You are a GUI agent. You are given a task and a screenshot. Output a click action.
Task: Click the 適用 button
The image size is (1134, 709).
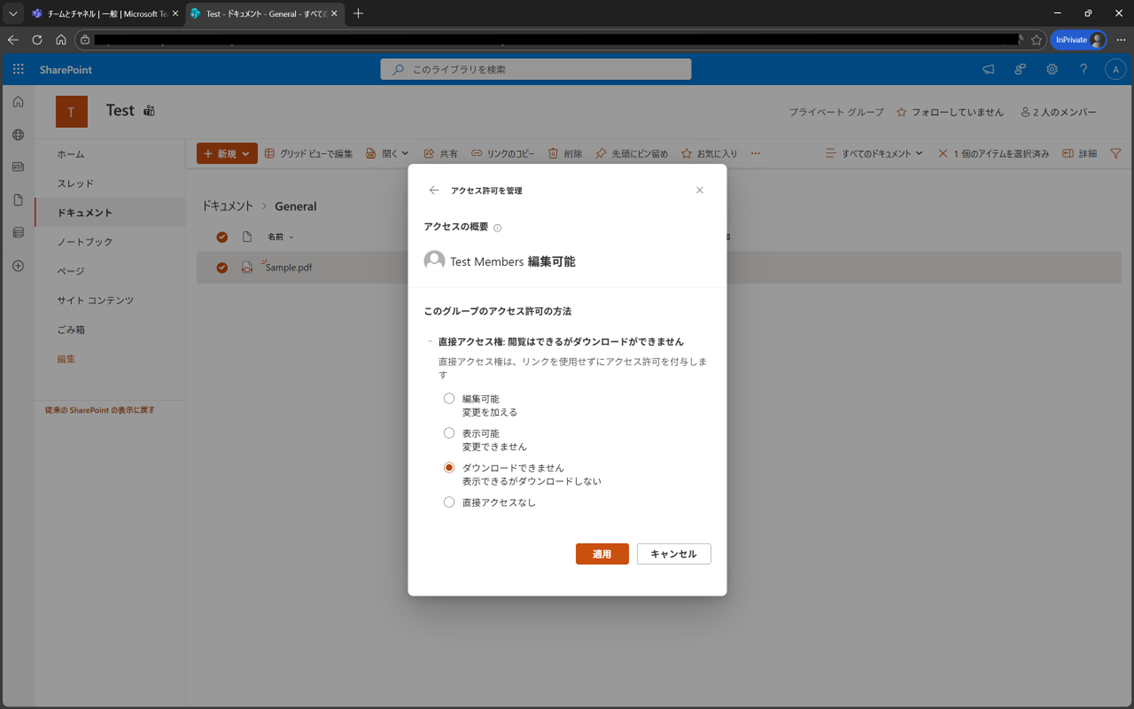point(602,553)
